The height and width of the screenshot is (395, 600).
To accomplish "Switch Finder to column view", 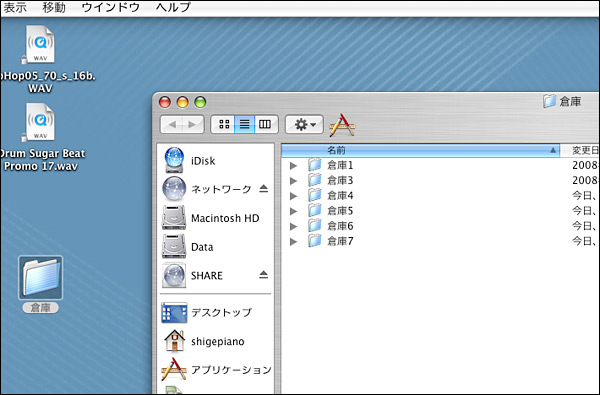I will click(265, 124).
